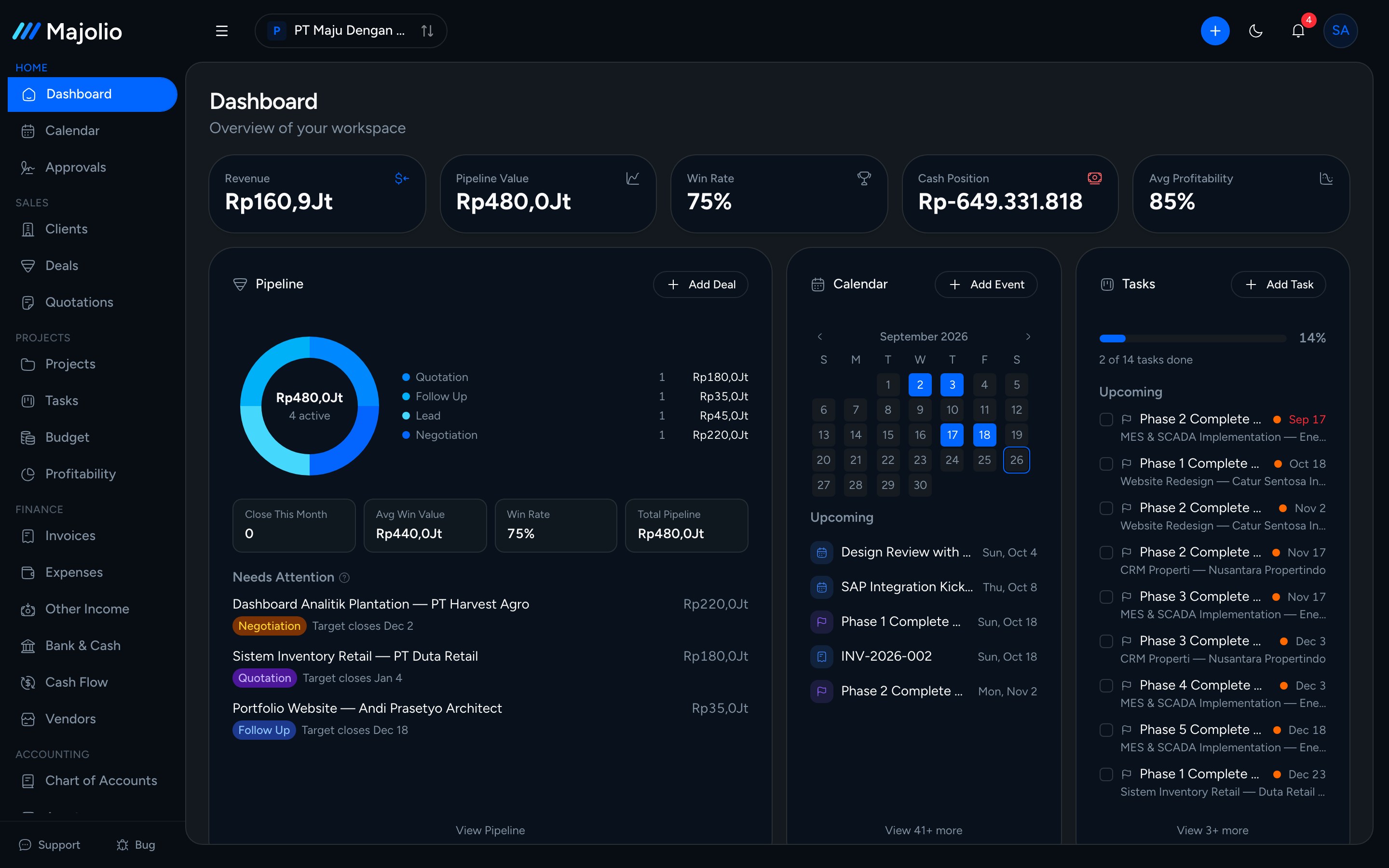Go to previous month in calendar

coord(819,337)
